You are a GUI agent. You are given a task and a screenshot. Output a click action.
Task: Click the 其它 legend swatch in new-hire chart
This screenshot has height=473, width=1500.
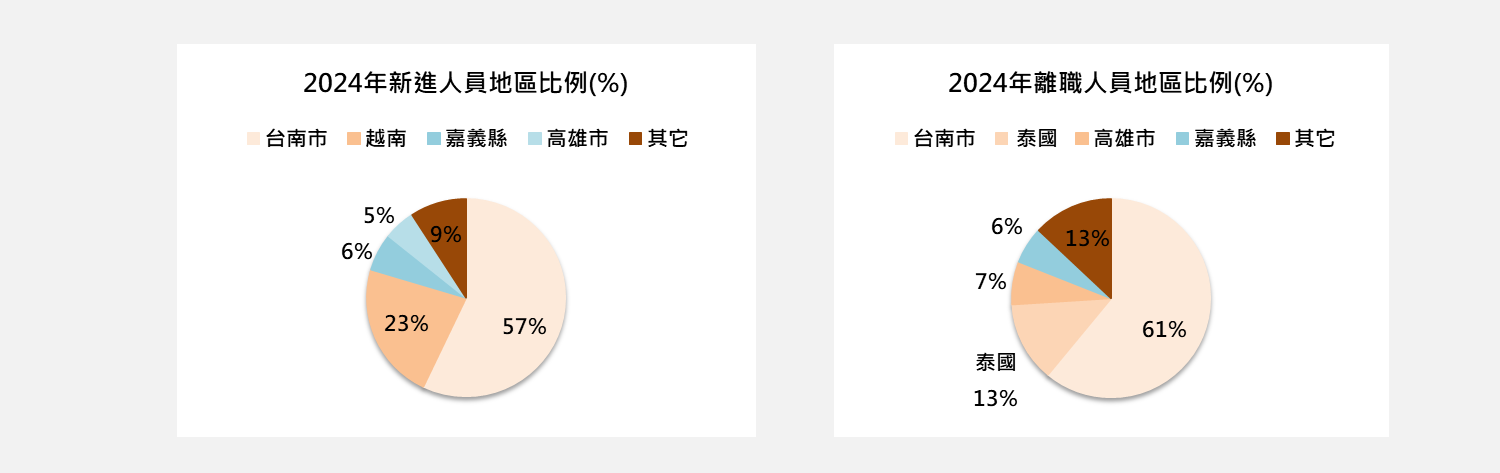point(635,140)
